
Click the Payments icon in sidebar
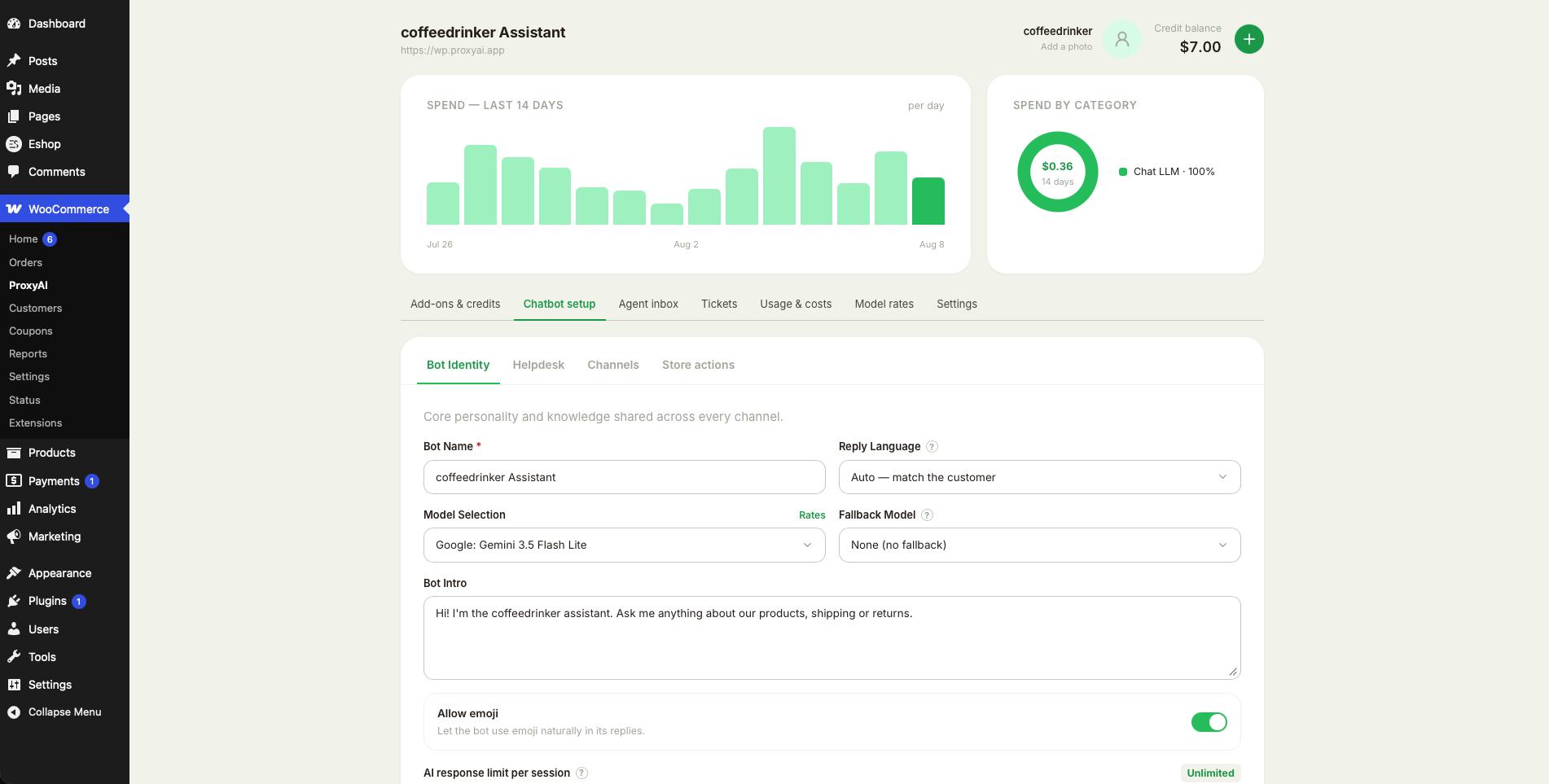14,481
